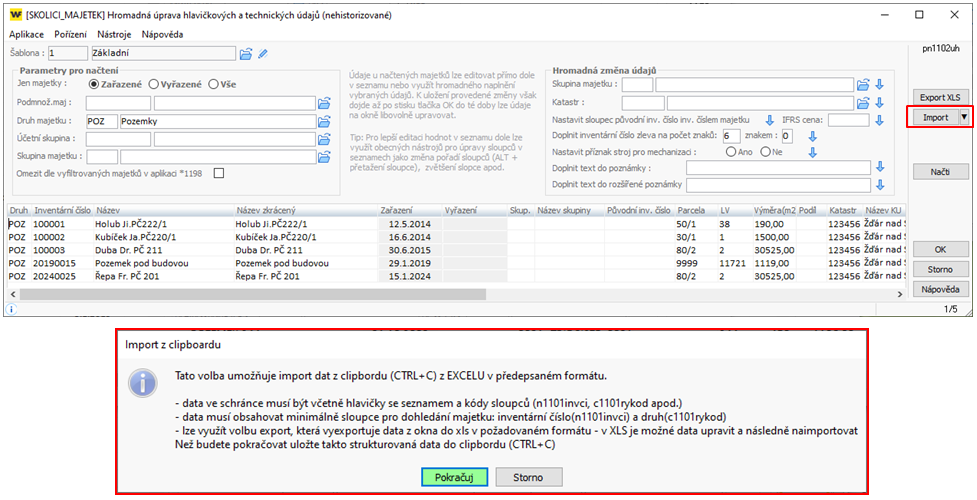
Task: Open folder lookup for Účetní skupina
Action: tap(324, 139)
